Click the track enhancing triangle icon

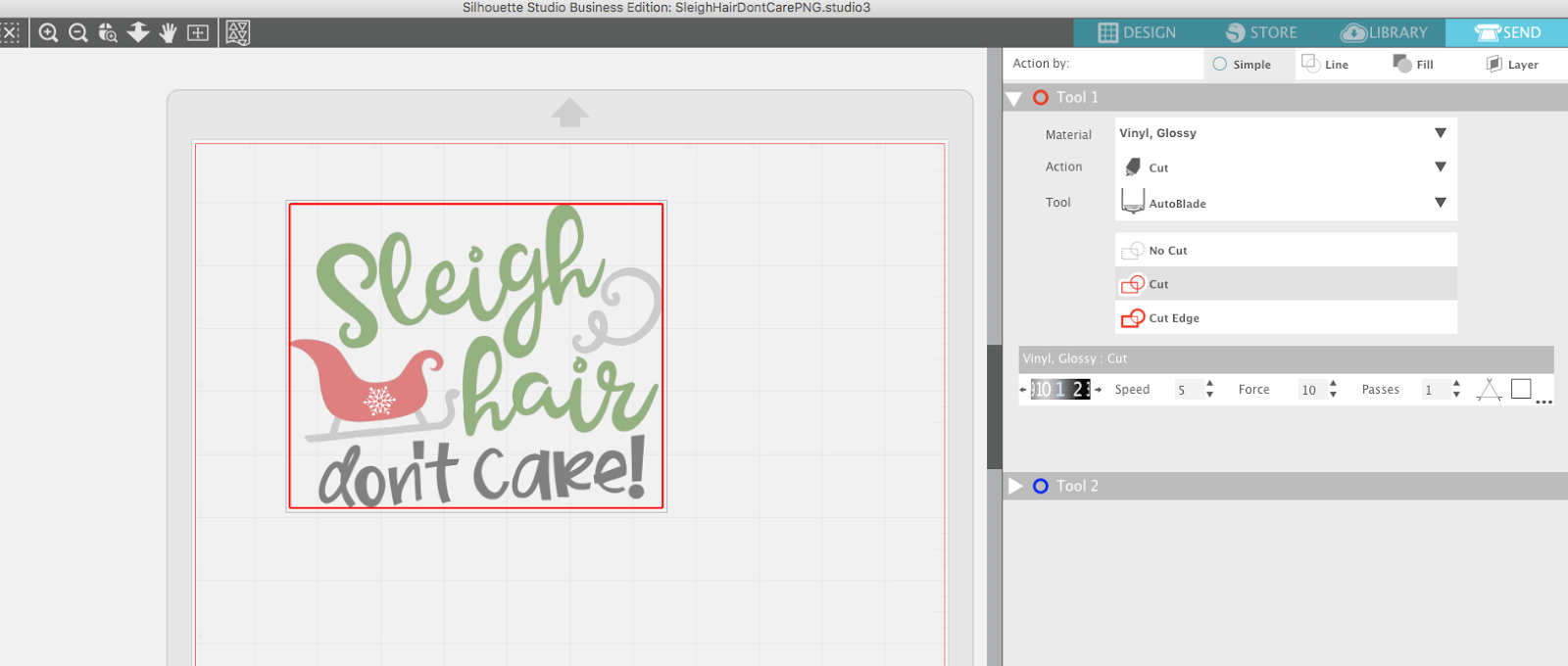click(1489, 390)
